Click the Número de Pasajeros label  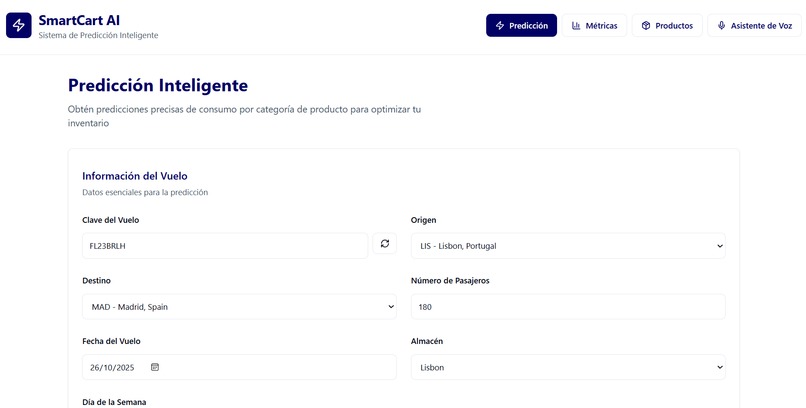[x=450, y=281]
